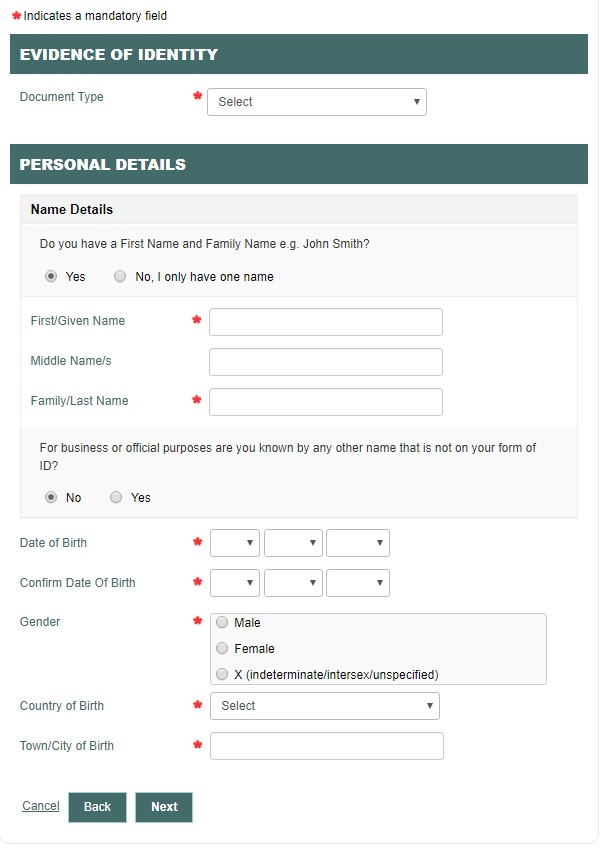Choose 'No, I only have one name' option
This screenshot has height=854, width=615.
(x=120, y=276)
